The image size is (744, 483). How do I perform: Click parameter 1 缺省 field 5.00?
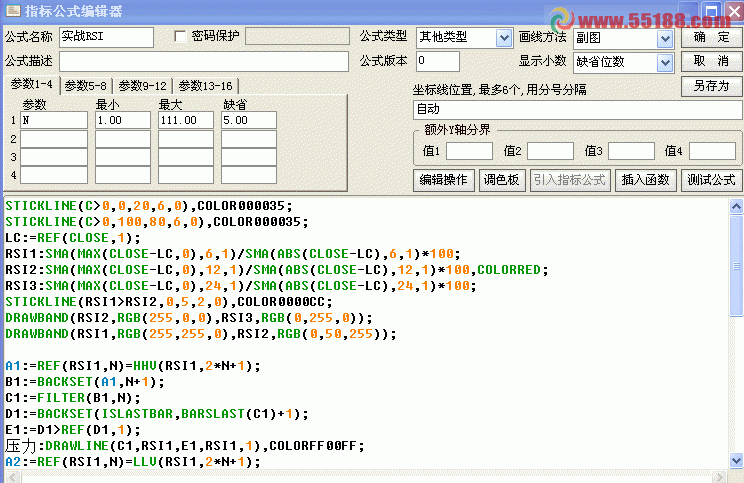(249, 120)
